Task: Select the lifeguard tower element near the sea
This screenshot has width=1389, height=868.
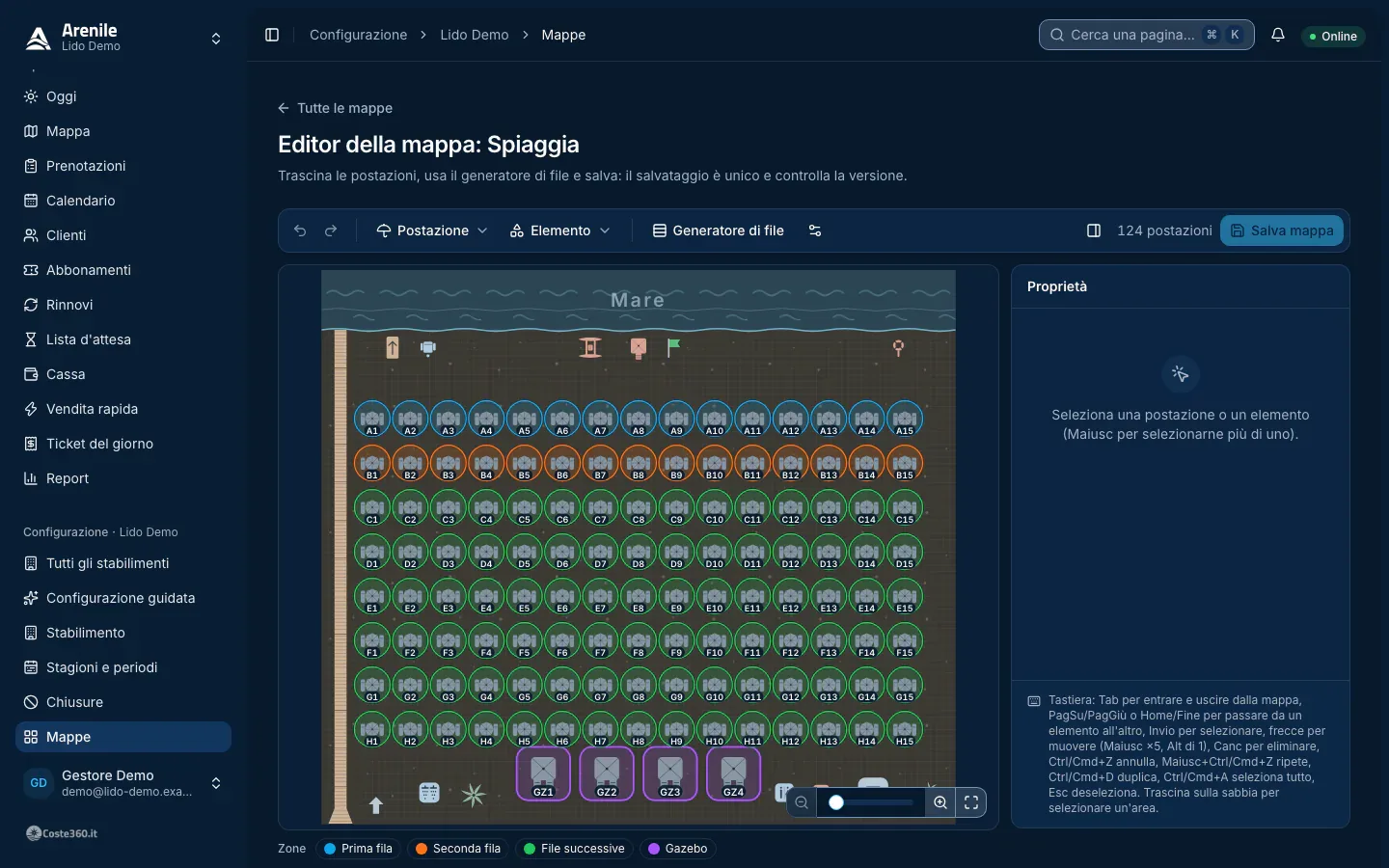Action: 590,347
